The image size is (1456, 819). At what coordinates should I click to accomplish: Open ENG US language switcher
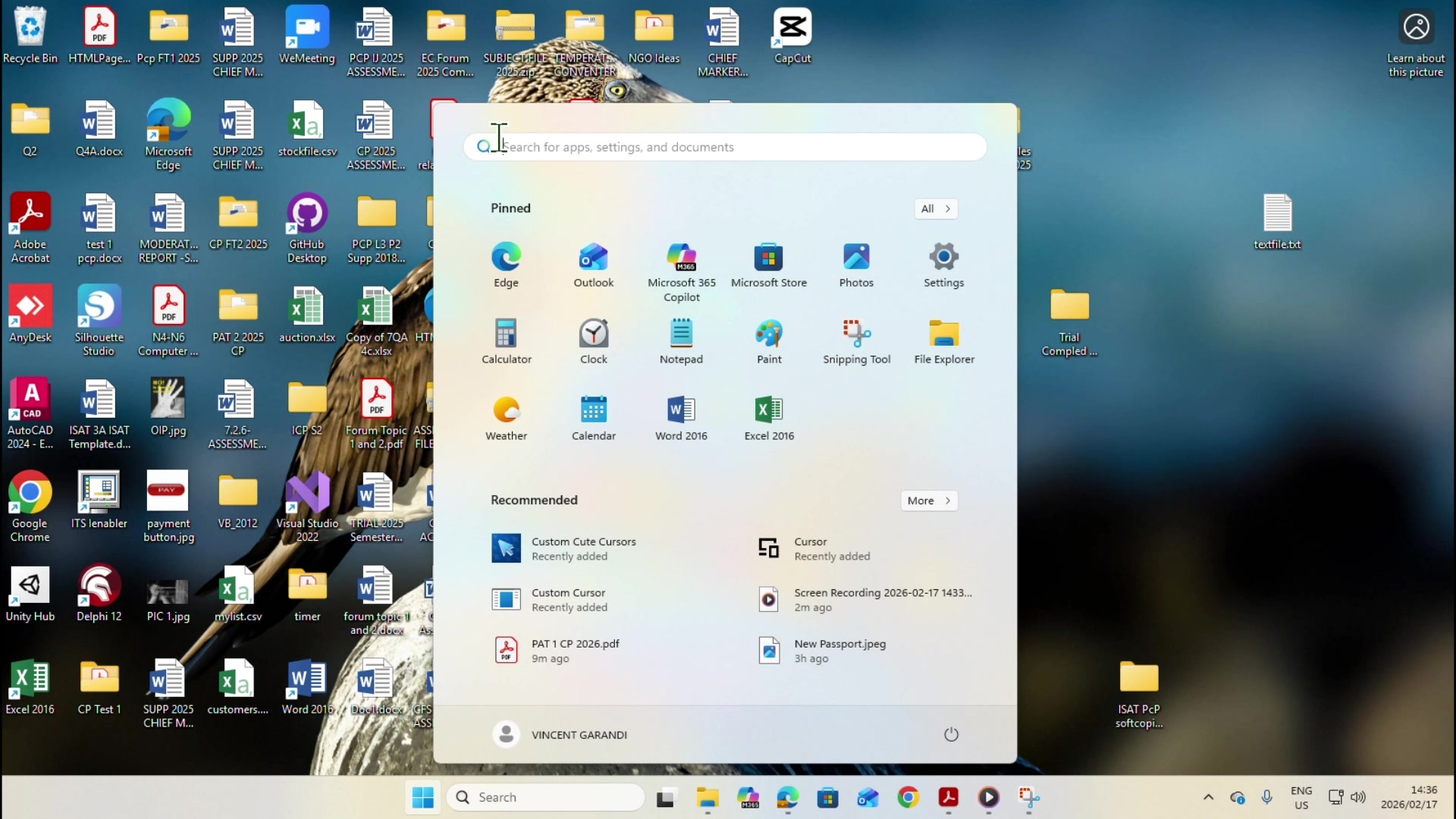click(x=1301, y=797)
